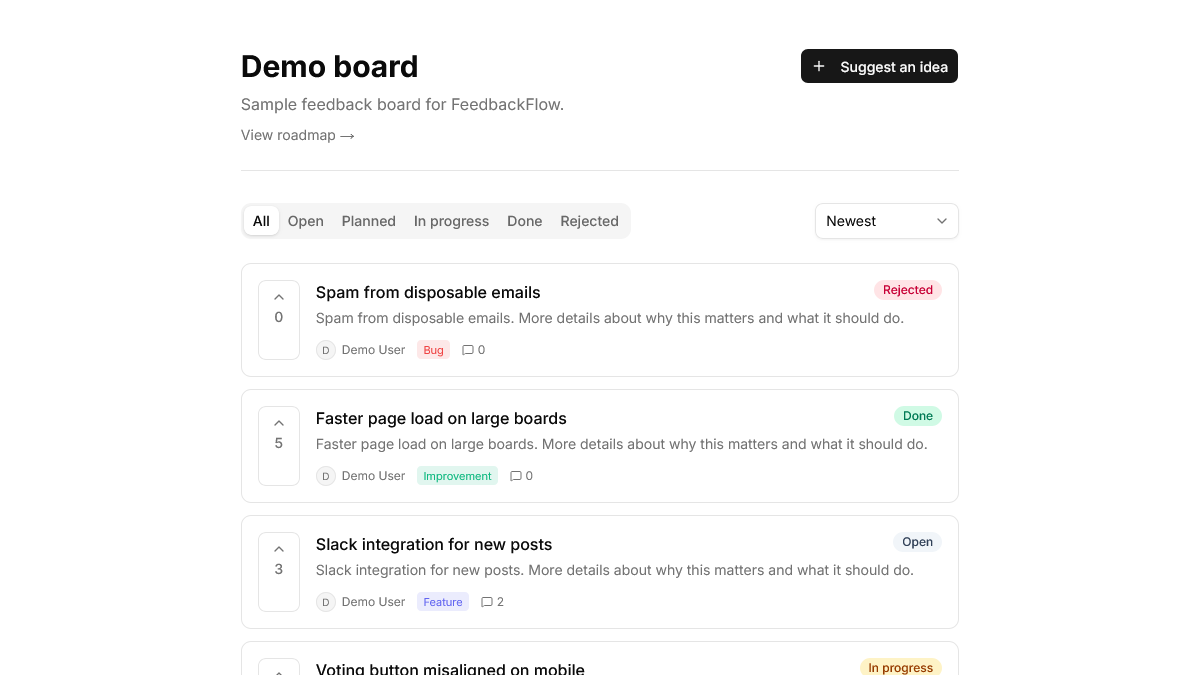The width and height of the screenshot is (1200, 675).
Task: Click description text of Slack integration post
Action: tap(615, 570)
